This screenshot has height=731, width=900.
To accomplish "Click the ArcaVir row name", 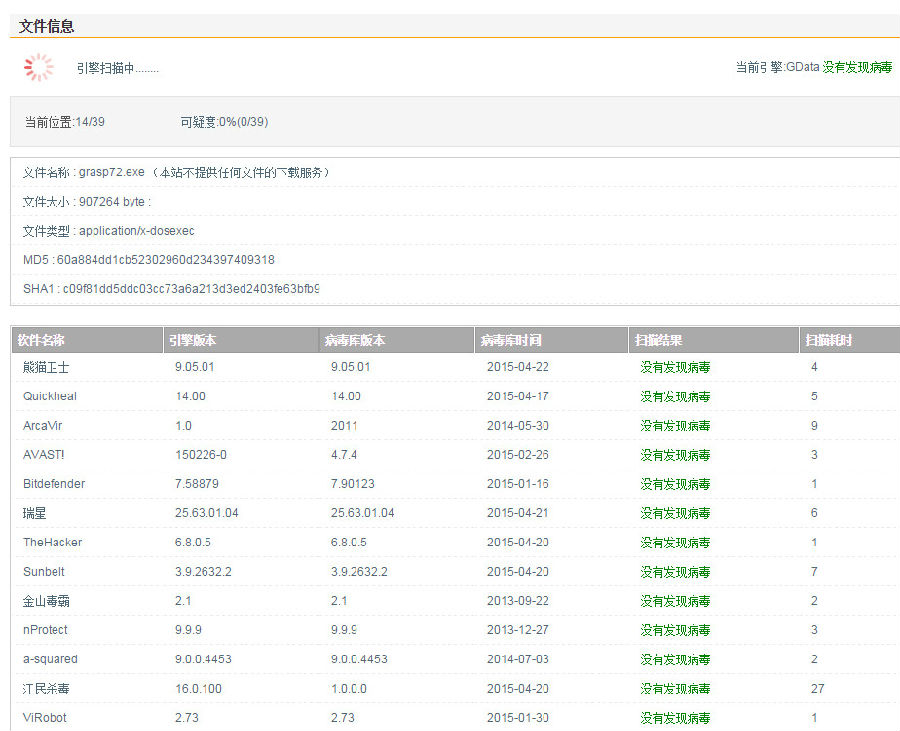I will point(42,426).
